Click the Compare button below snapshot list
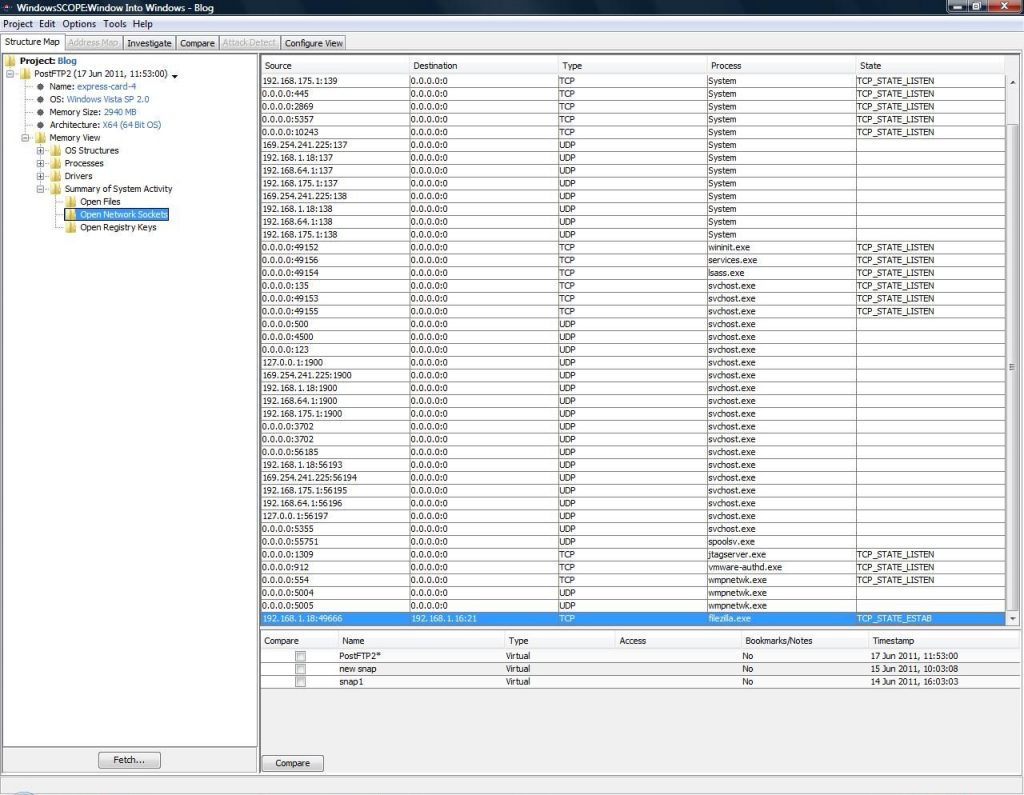The height and width of the screenshot is (795, 1024). coord(293,763)
